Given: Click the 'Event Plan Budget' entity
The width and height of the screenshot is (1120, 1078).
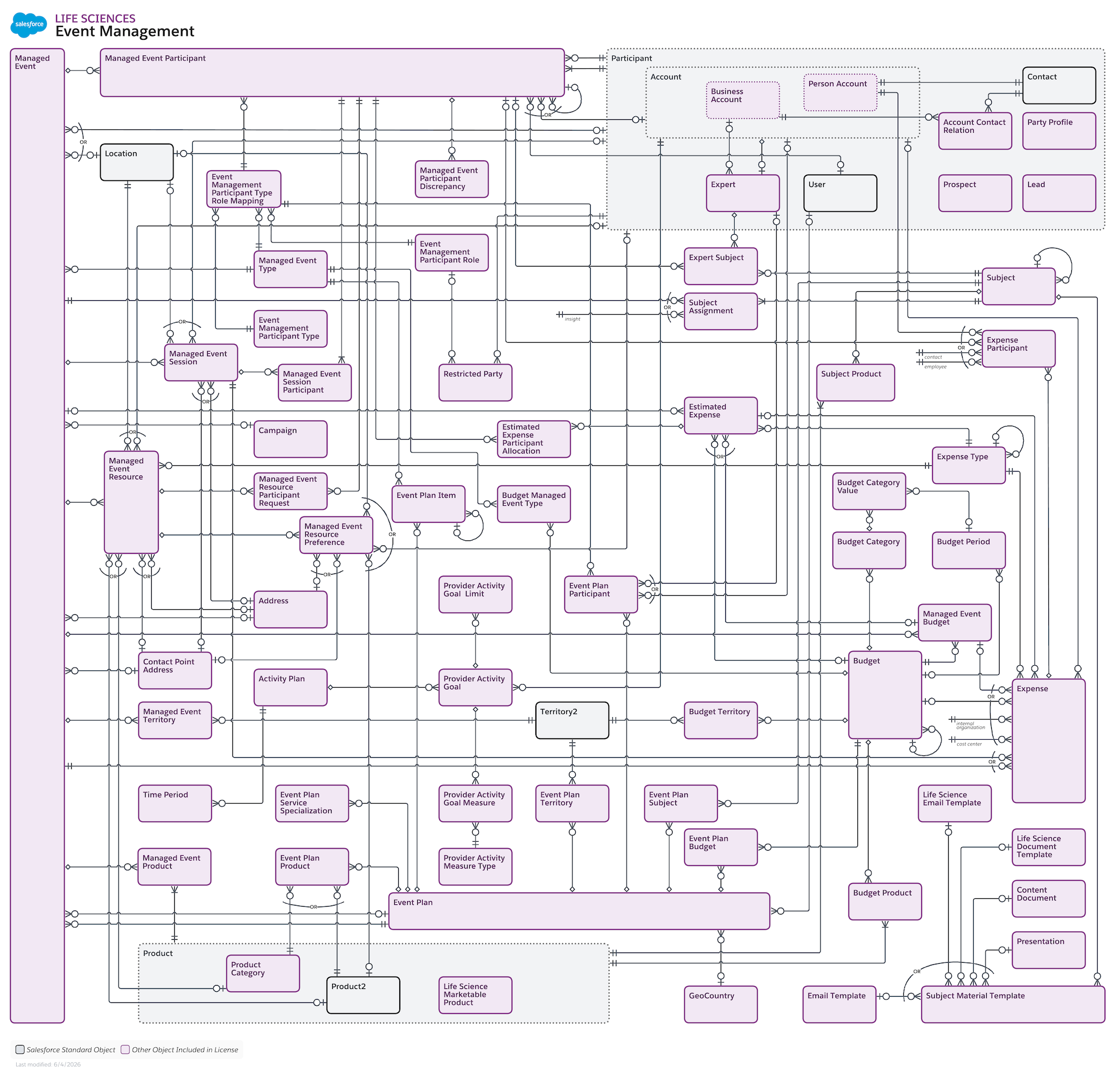Looking at the screenshot, I should point(721,847).
